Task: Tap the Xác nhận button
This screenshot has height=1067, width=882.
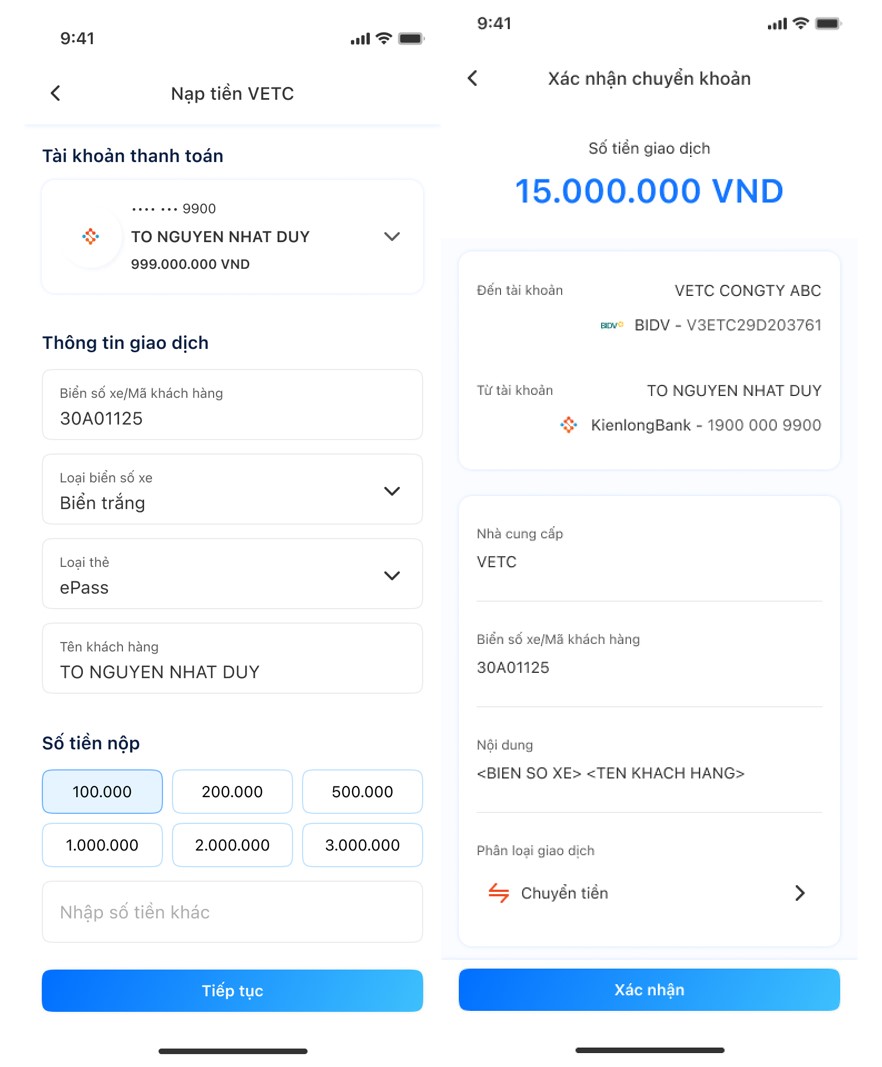Action: pos(649,989)
